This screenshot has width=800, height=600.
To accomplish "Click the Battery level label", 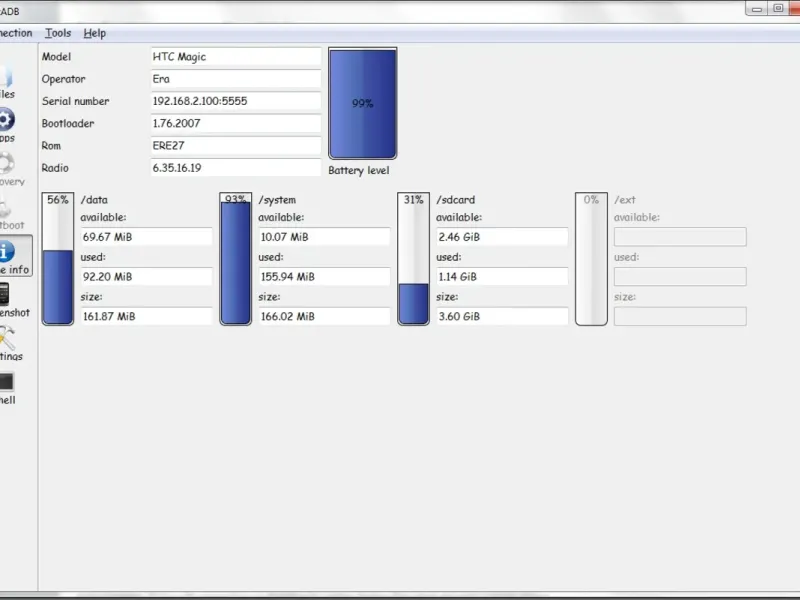I will point(359,170).
